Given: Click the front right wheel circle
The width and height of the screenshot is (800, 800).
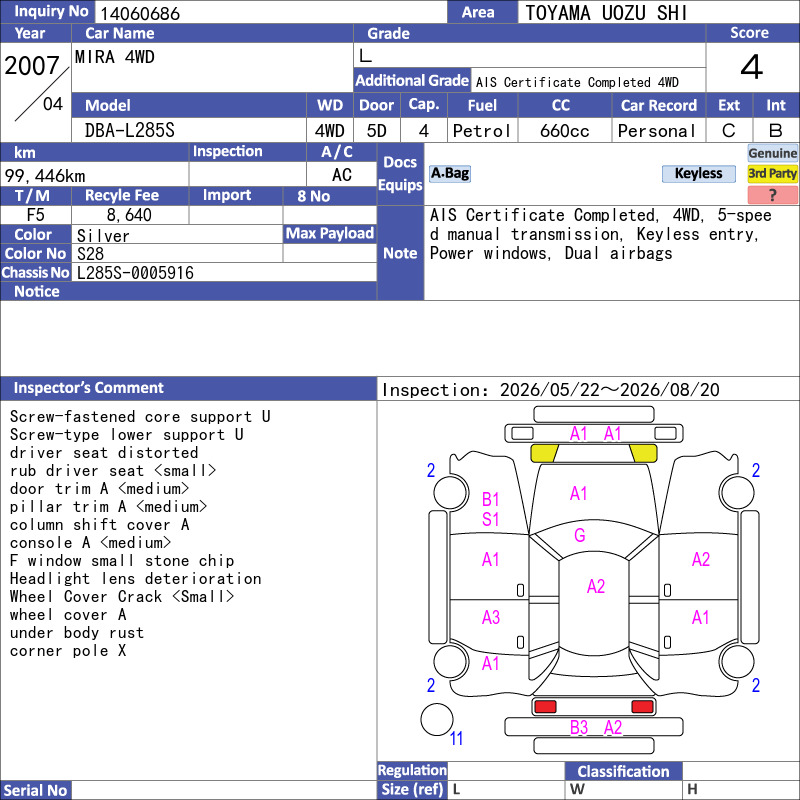Looking at the screenshot, I should [737, 492].
